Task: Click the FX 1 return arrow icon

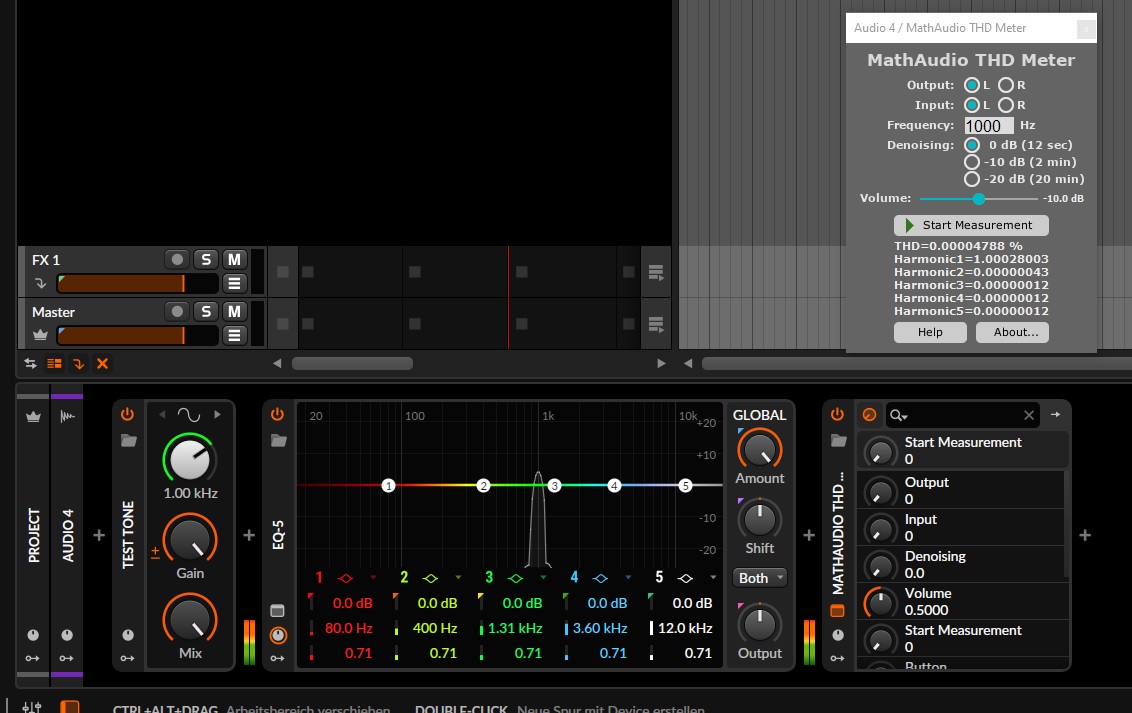Action: [x=40, y=284]
